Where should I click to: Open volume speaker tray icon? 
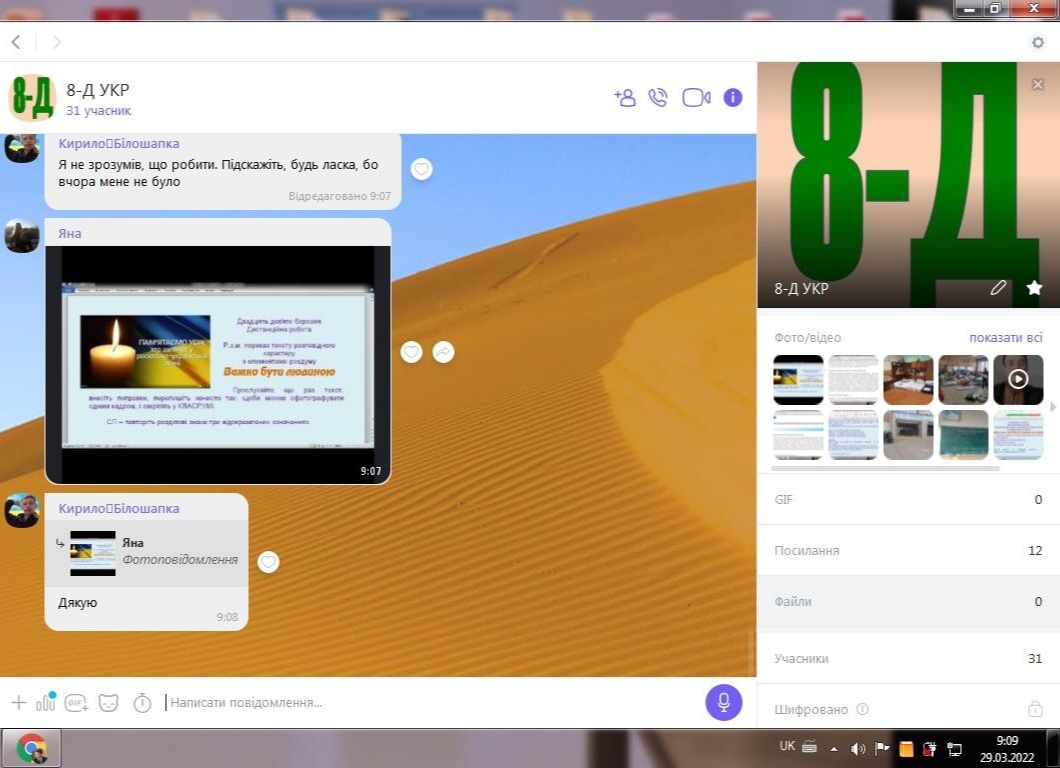tap(858, 748)
